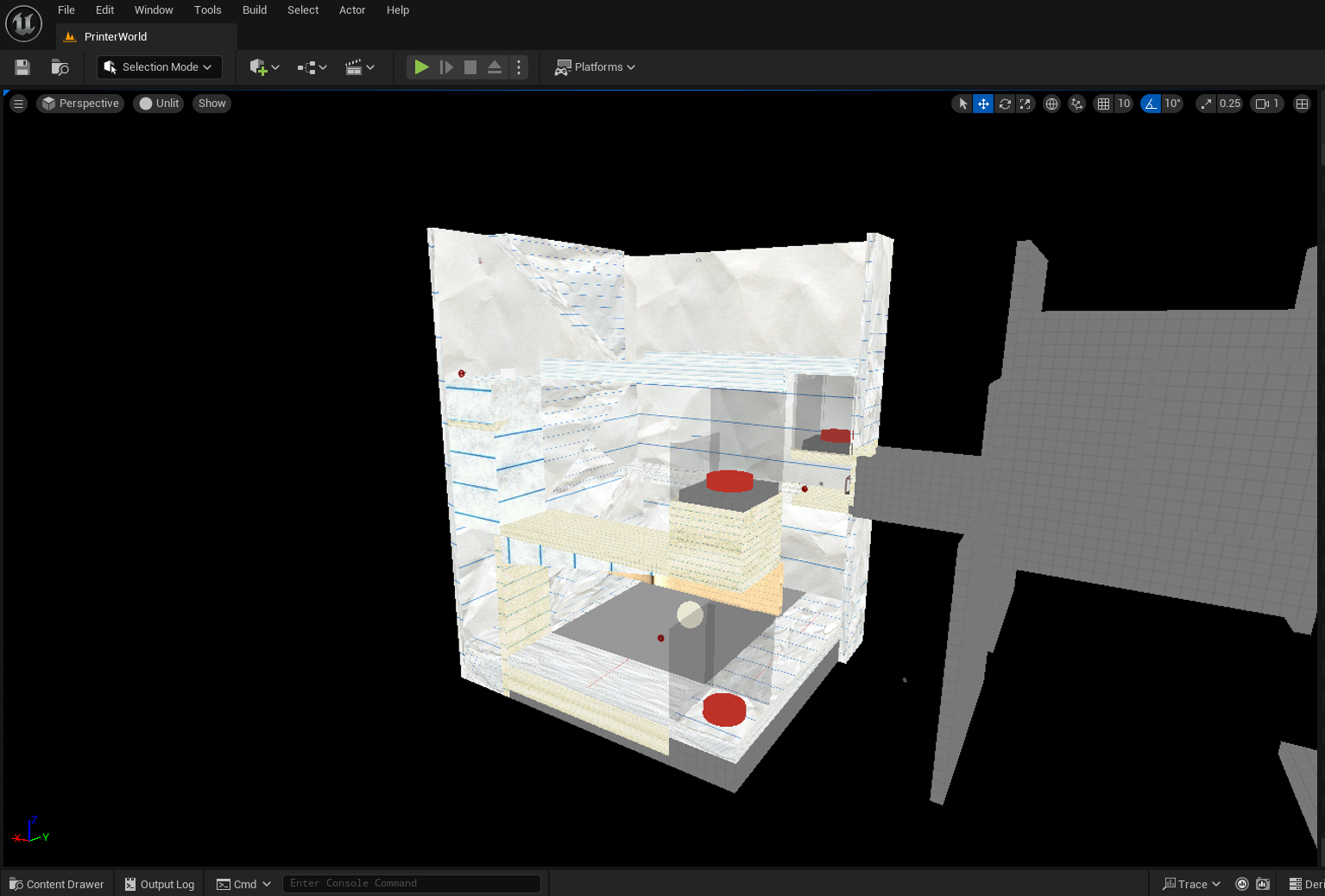Open the Cmd console type dropdown
The image size is (1325, 896).
pyautogui.click(x=244, y=883)
